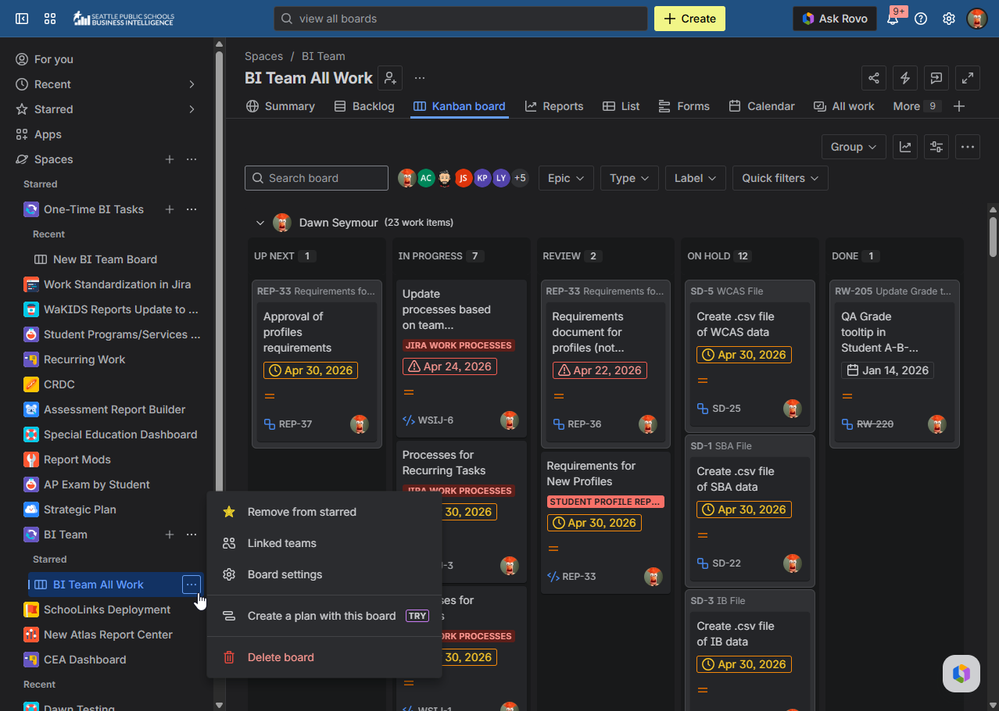The image size is (999, 711).
Task: Click the Search board field
Action: pos(316,178)
